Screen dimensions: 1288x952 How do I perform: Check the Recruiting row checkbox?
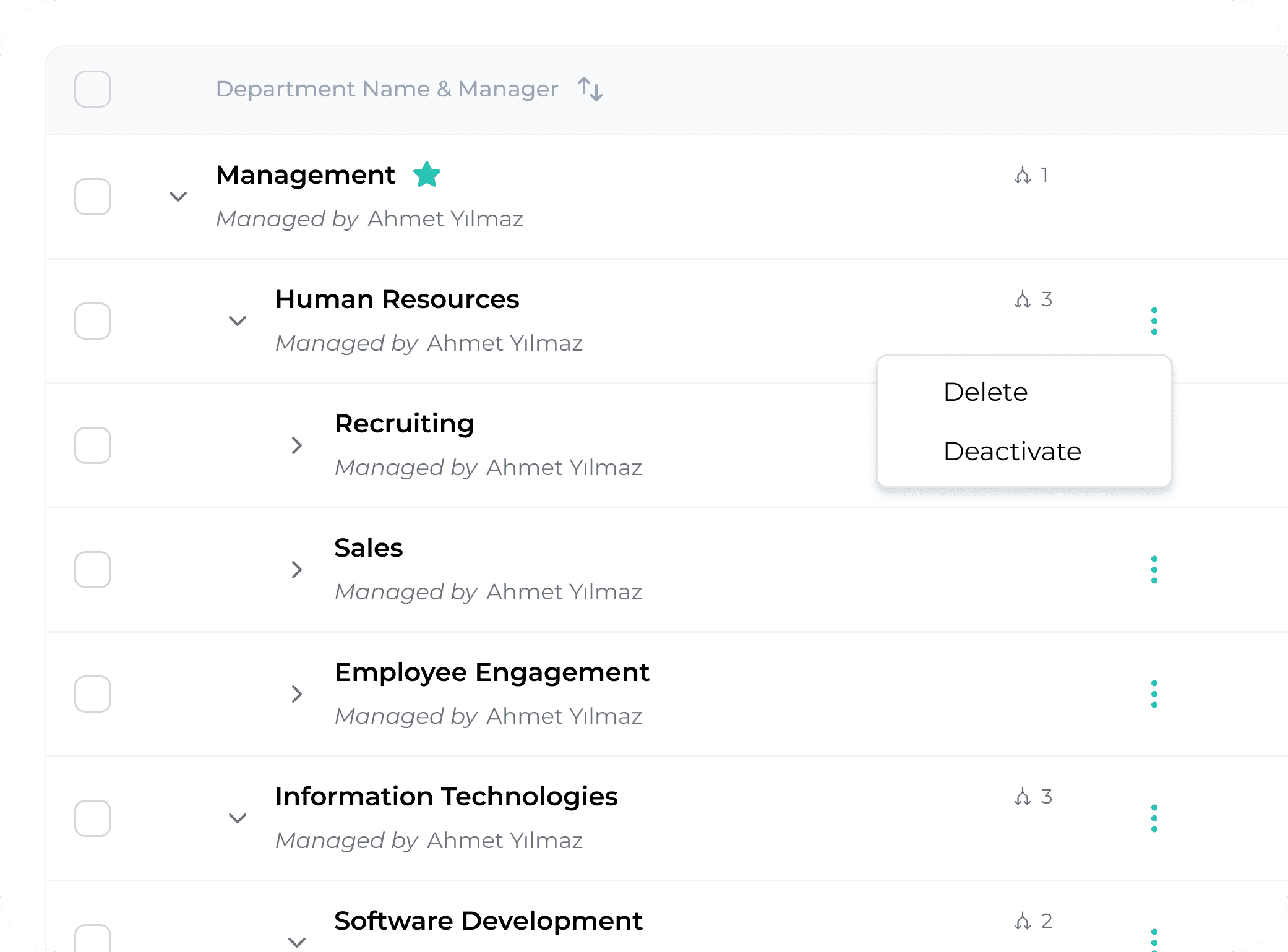[93, 445]
